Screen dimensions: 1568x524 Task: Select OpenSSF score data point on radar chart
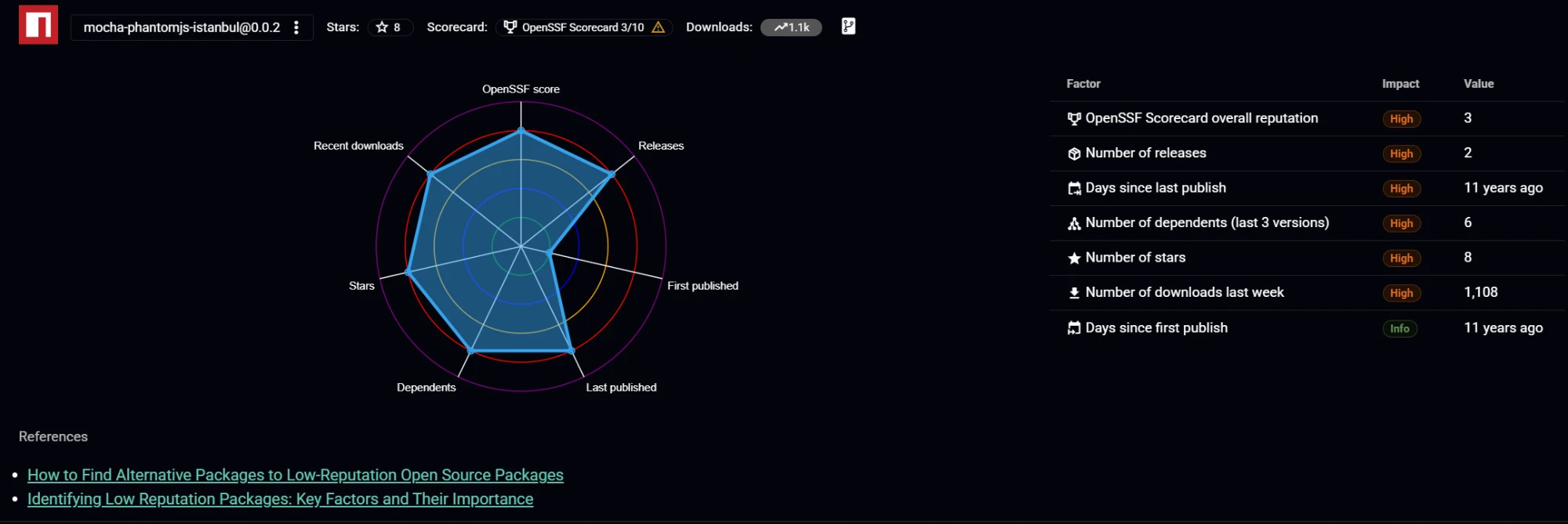521,131
